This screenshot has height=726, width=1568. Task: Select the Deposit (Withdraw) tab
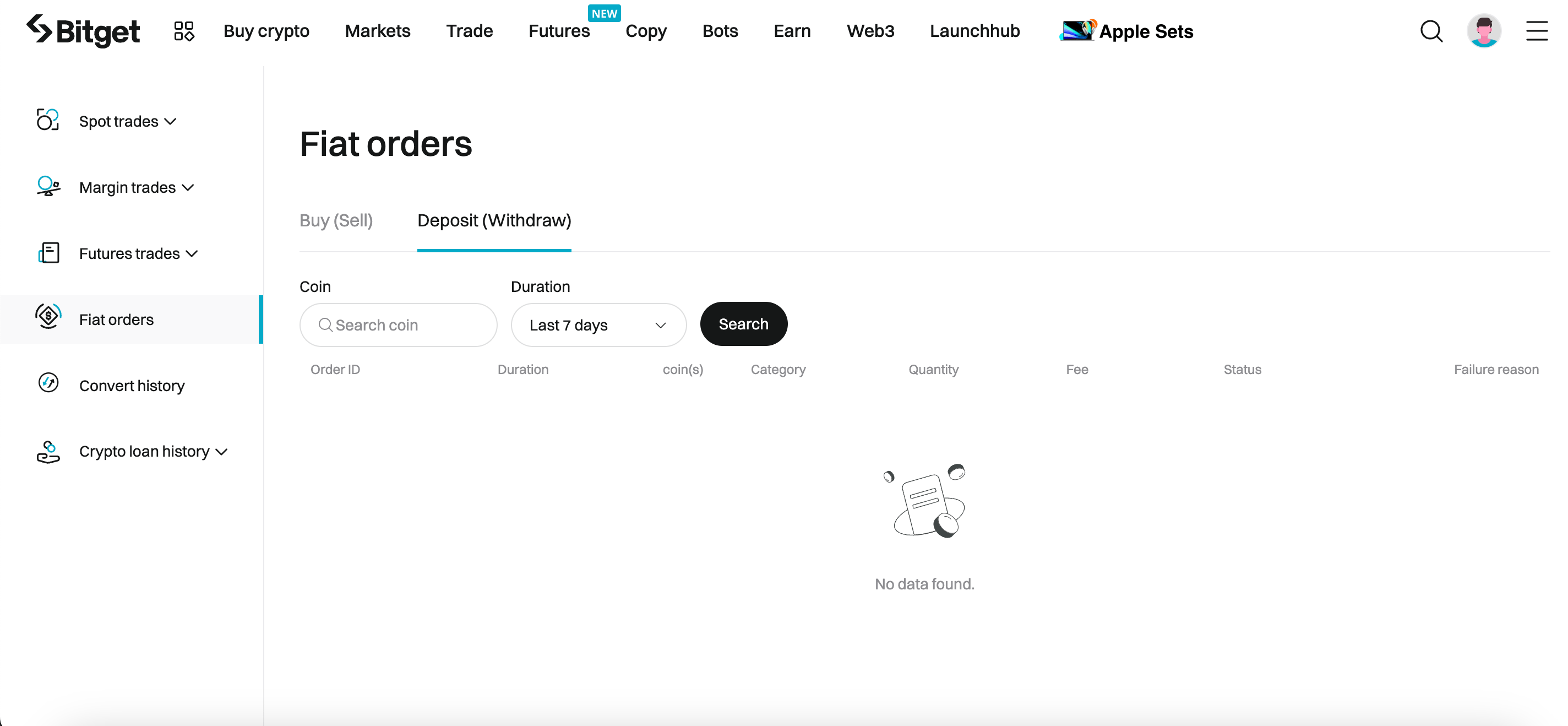coord(494,220)
